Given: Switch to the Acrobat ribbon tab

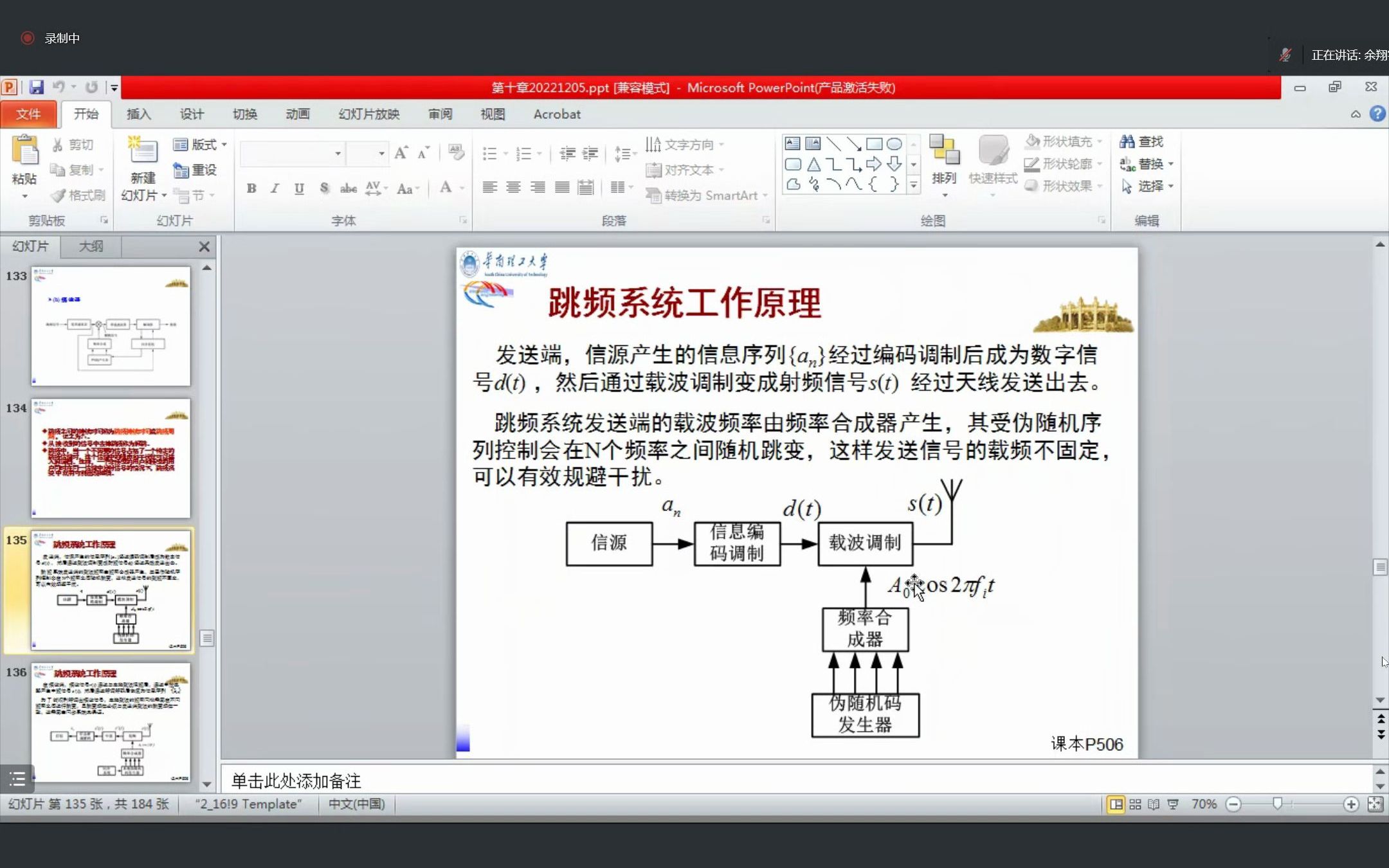Looking at the screenshot, I should (x=556, y=114).
